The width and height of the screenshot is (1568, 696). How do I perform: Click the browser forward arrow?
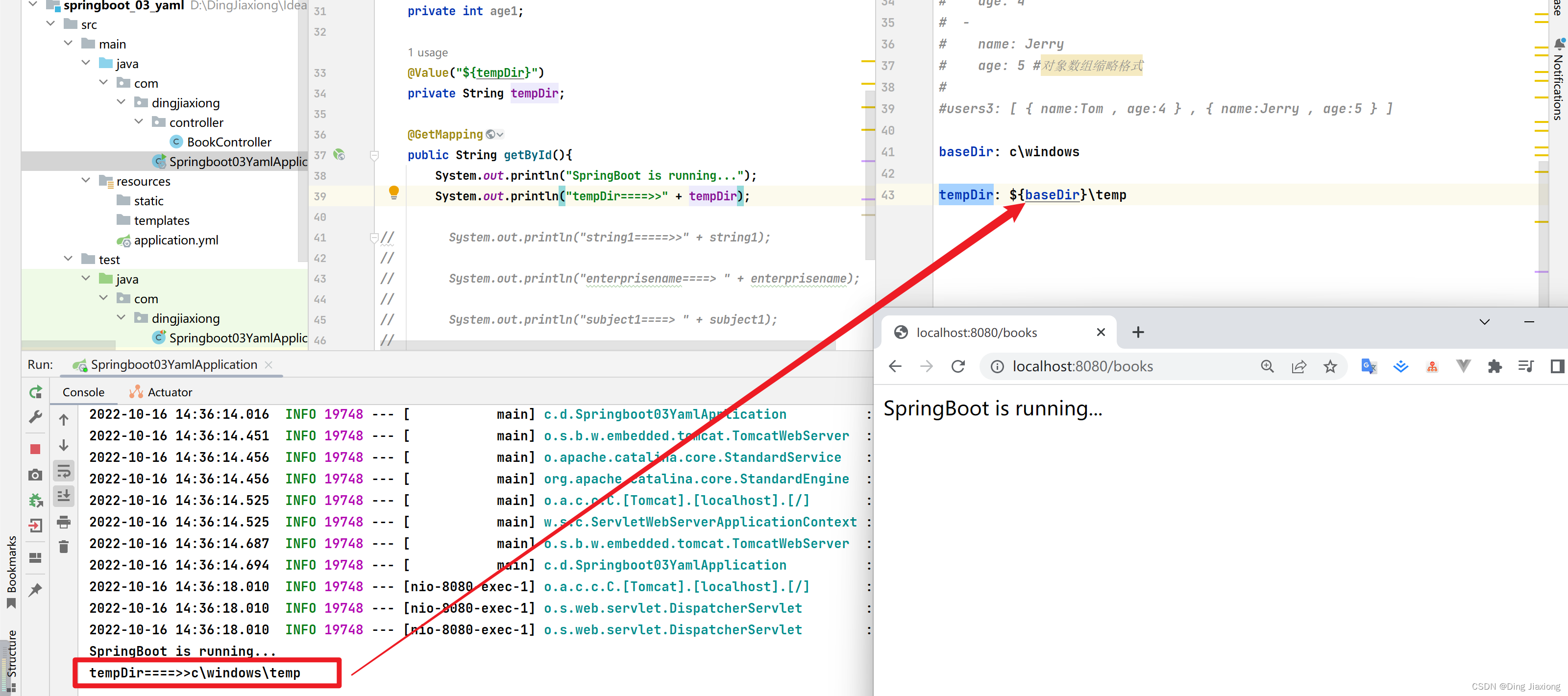pyautogui.click(x=926, y=366)
